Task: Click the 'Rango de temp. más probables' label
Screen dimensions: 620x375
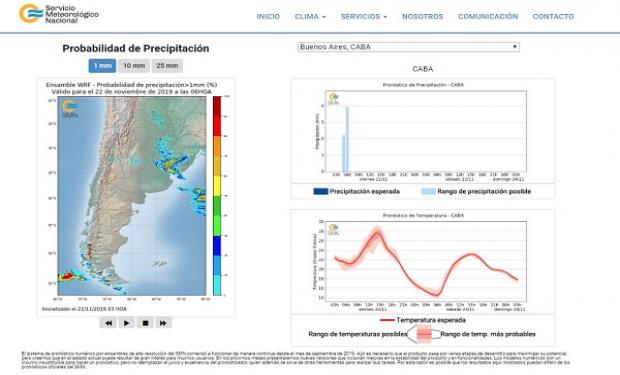Action: (488, 334)
